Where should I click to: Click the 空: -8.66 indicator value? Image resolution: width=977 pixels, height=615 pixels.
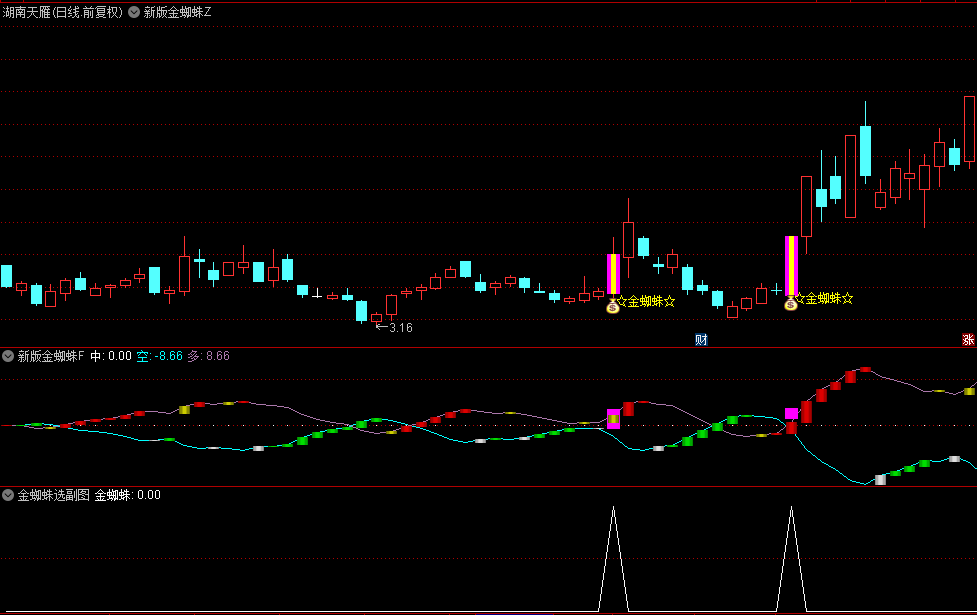tap(160, 356)
